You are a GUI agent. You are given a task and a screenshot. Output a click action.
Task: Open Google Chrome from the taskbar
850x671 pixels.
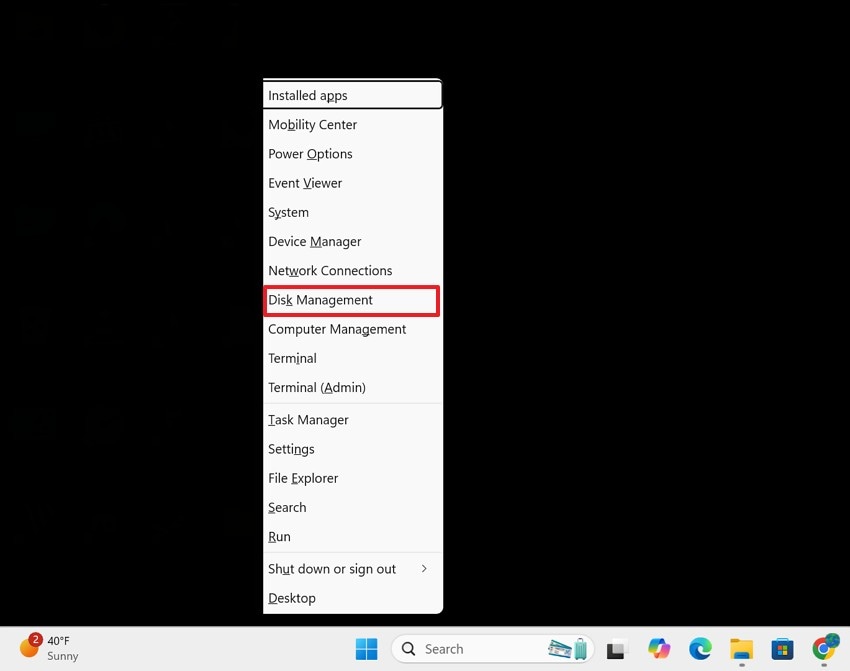pyautogui.click(x=824, y=649)
